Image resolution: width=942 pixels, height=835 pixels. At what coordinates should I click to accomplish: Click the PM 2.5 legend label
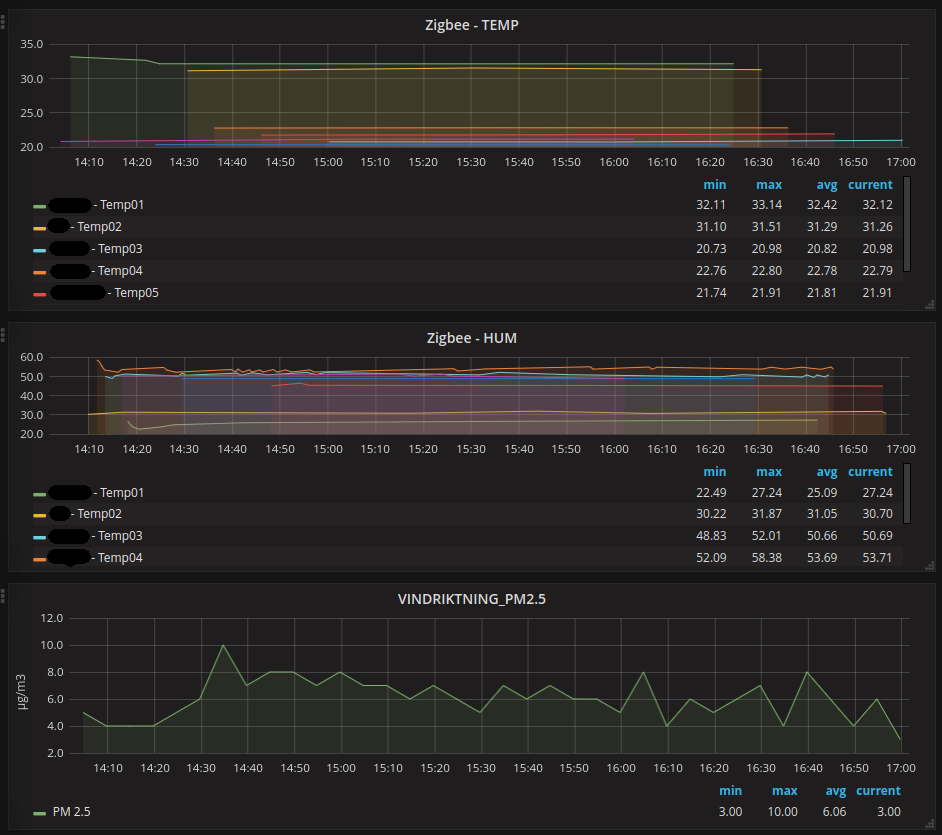71,812
